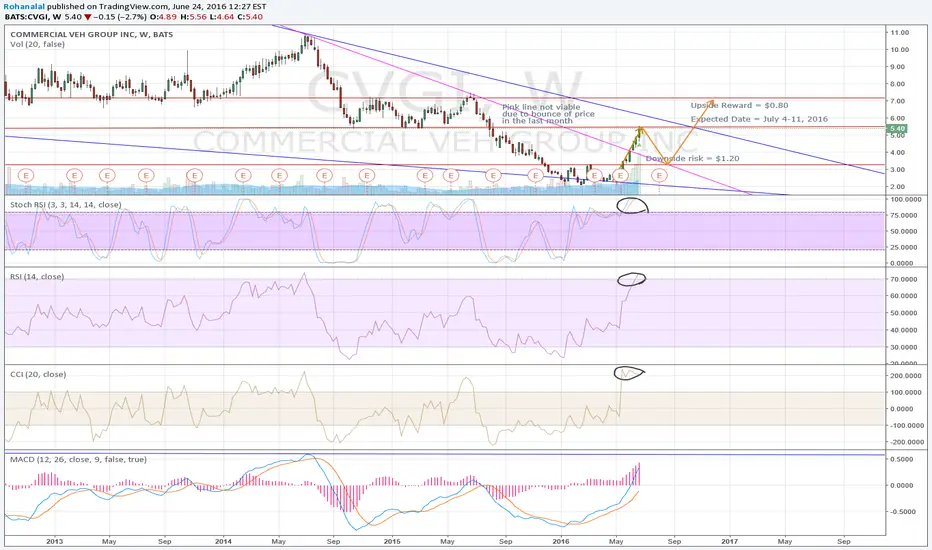Click the -200.0000 CCI scale value
This screenshot has height=550, width=932.
tap(905, 442)
